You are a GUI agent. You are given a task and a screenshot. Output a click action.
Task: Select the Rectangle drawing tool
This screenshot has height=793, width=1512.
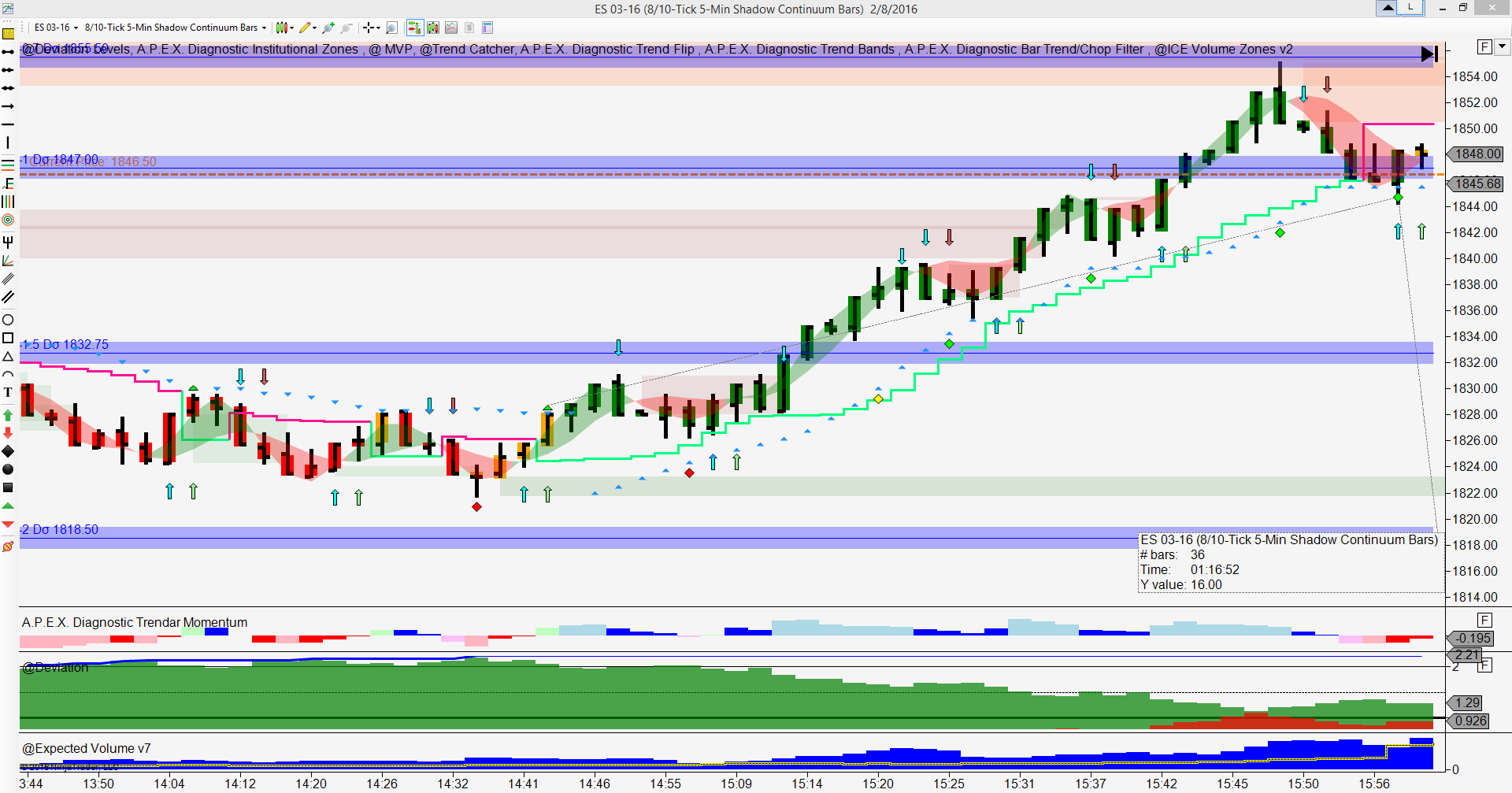tap(8, 338)
